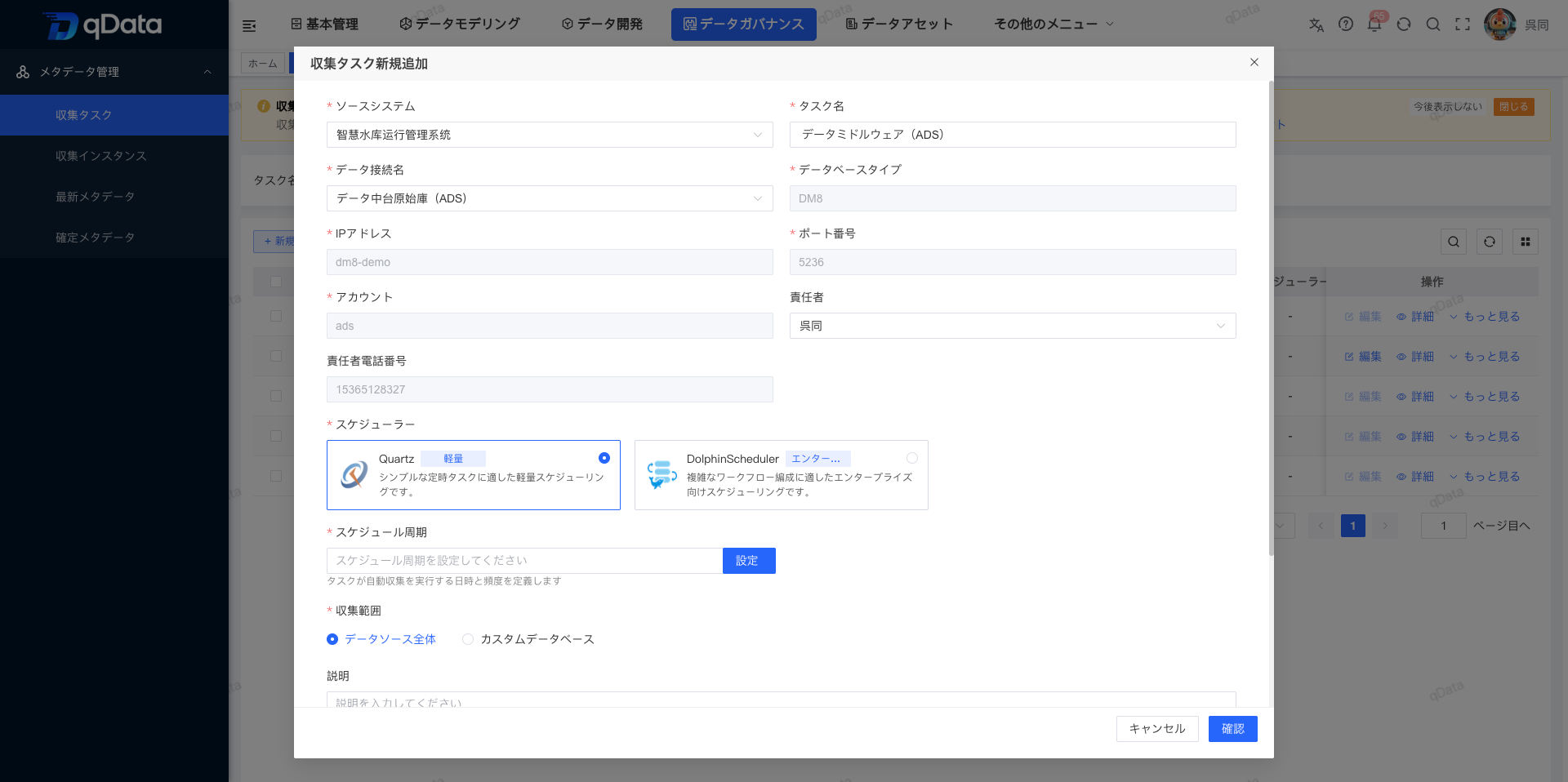This screenshot has height=782, width=1568.
Task: Open the ソースシステム dropdown
Action: pos(550,135)
